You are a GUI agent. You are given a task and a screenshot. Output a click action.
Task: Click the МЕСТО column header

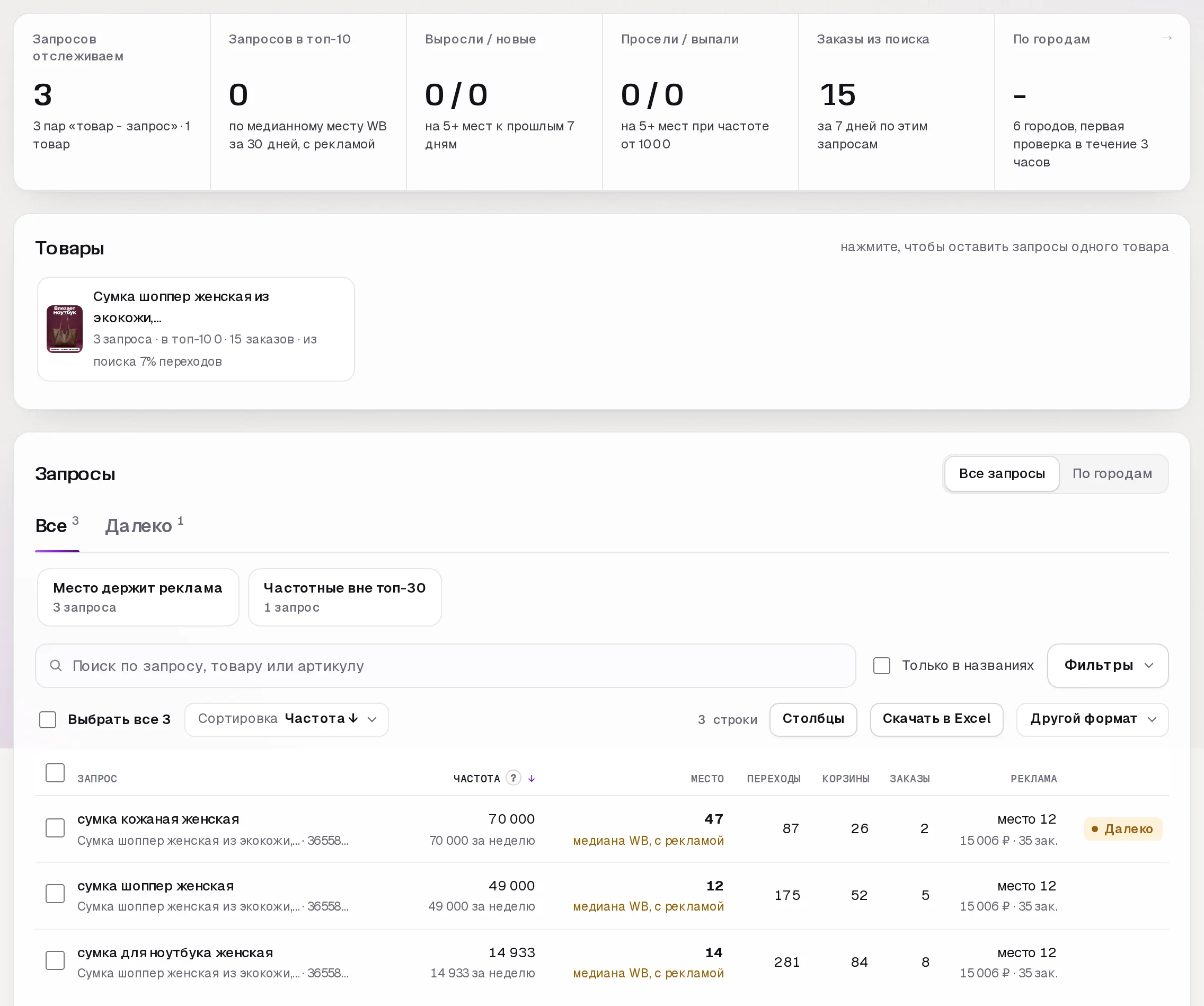point(707,779)
